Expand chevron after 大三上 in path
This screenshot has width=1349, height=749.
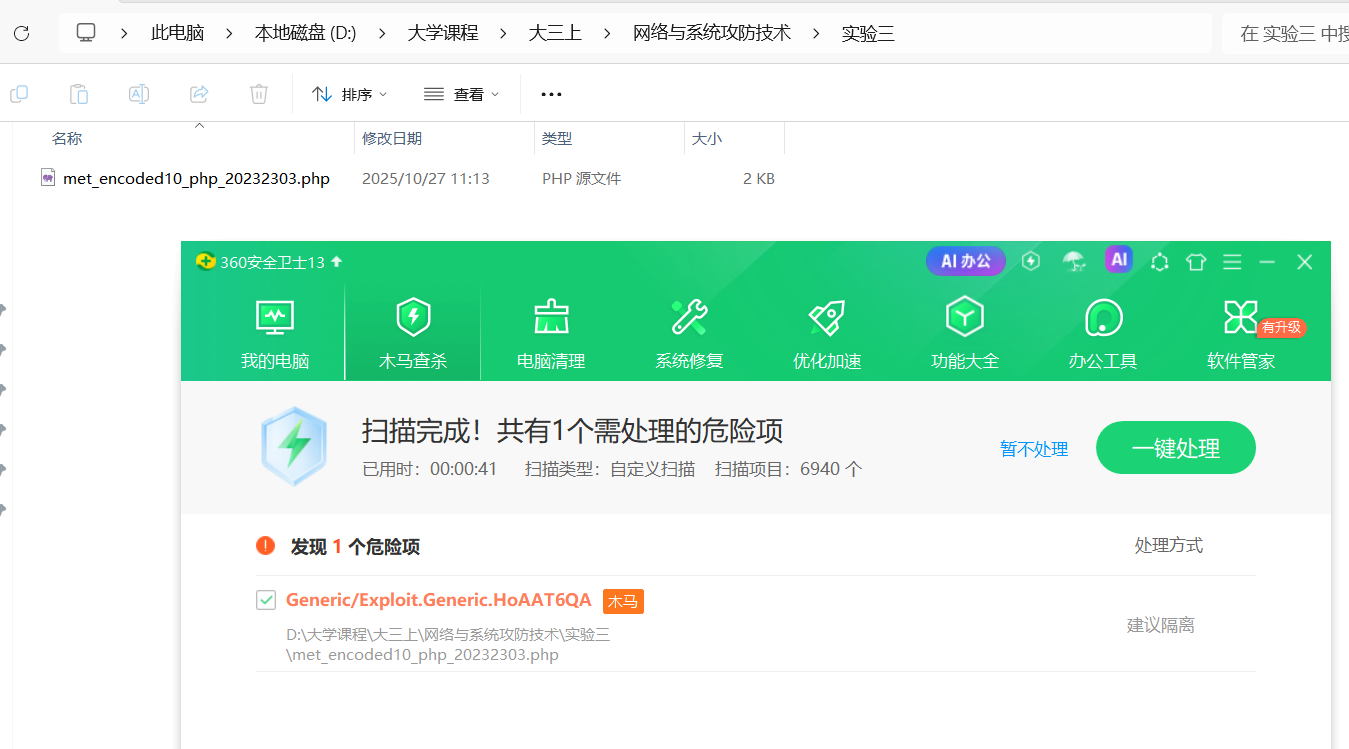pos(606,33)
